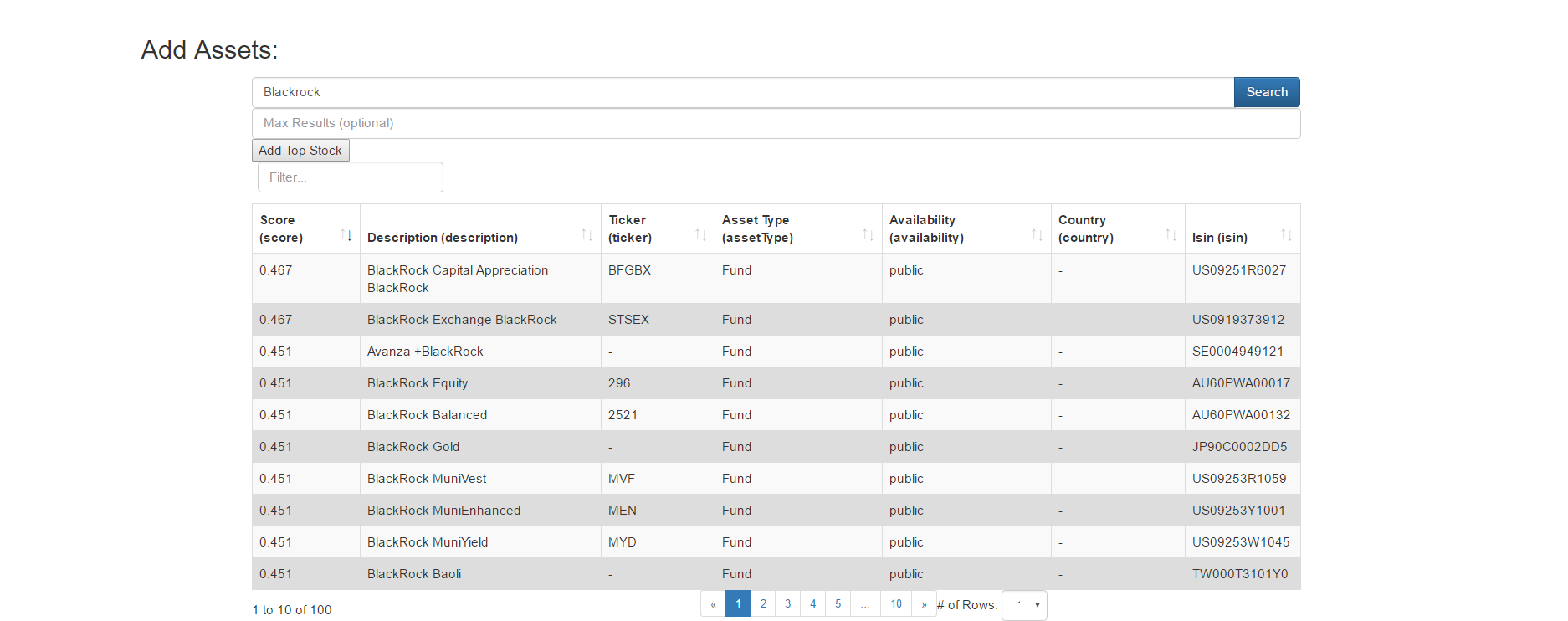Viewport: 1568px width, 621px height.
Task: Sort by Availability column sort icon
Action: coord(1038,235)
